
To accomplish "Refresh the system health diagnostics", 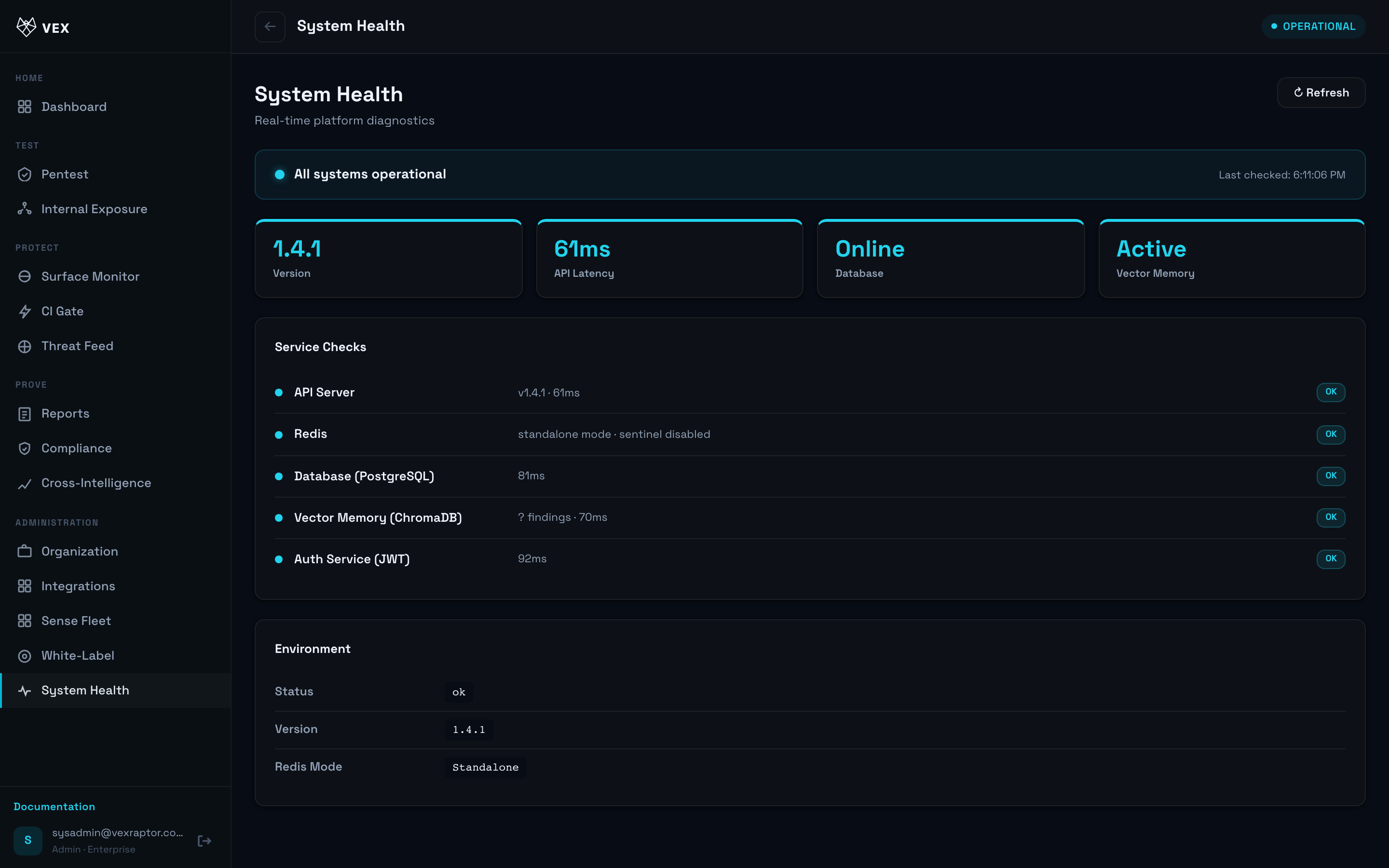I will click(1321, 93).
